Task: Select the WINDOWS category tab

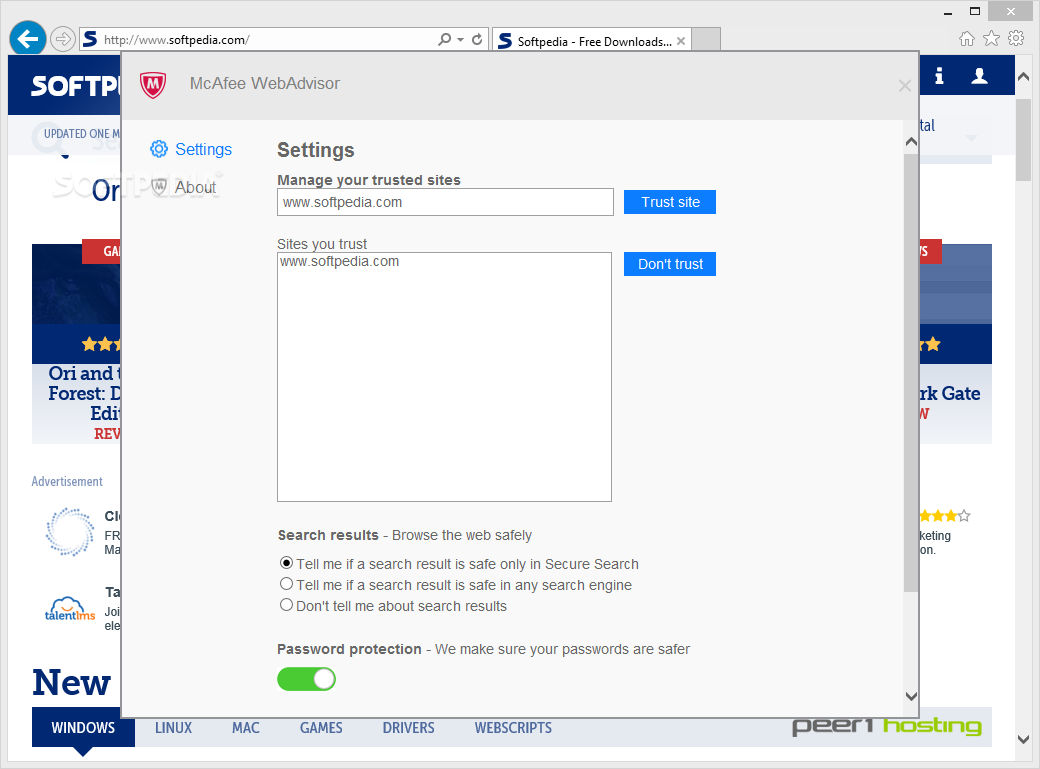Action: tap(83, 728)
